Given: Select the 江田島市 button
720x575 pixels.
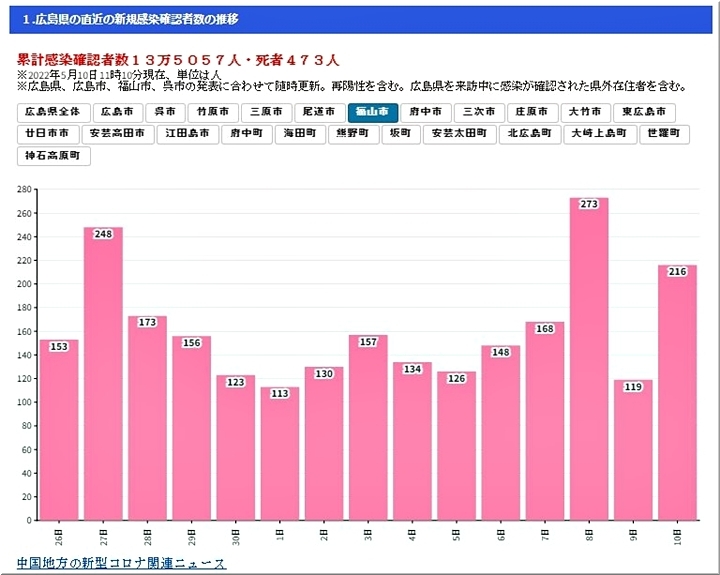Looking at the screenshot, I should click(188, 133).
